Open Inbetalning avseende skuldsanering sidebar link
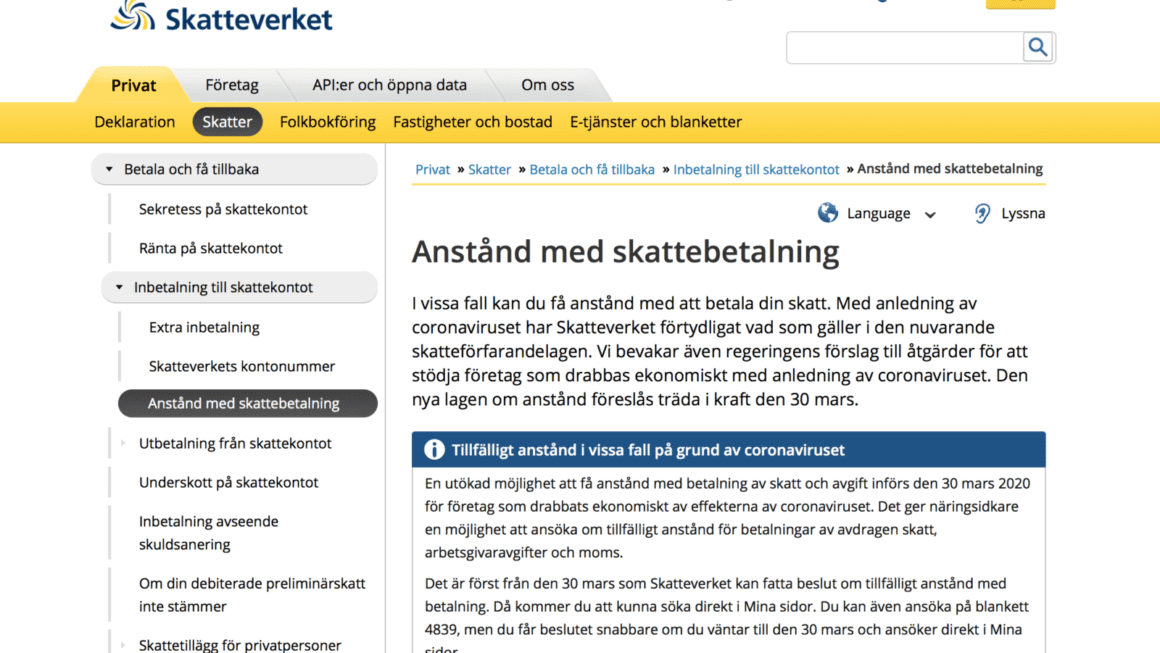Image resolution: width=1160 pixels, height=653 pixels. point(209,532)
